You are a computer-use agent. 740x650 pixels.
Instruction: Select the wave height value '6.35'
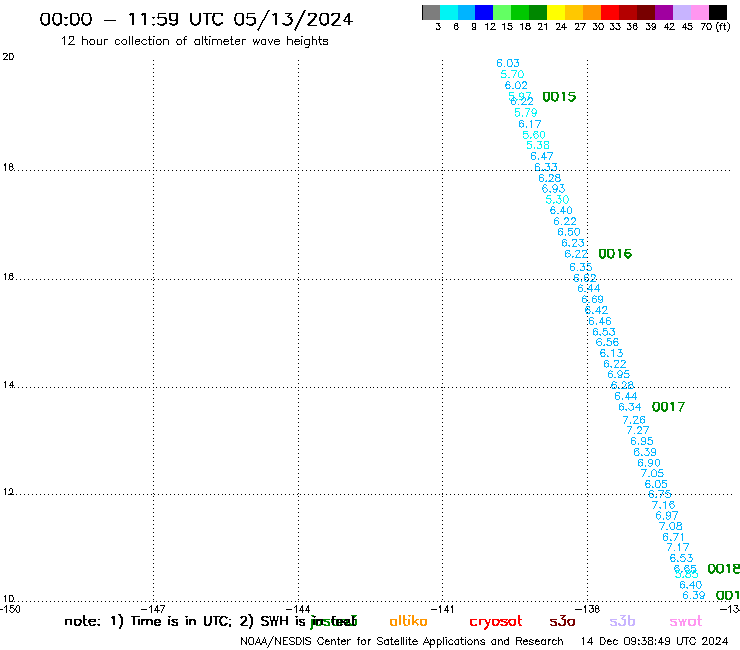580,267
